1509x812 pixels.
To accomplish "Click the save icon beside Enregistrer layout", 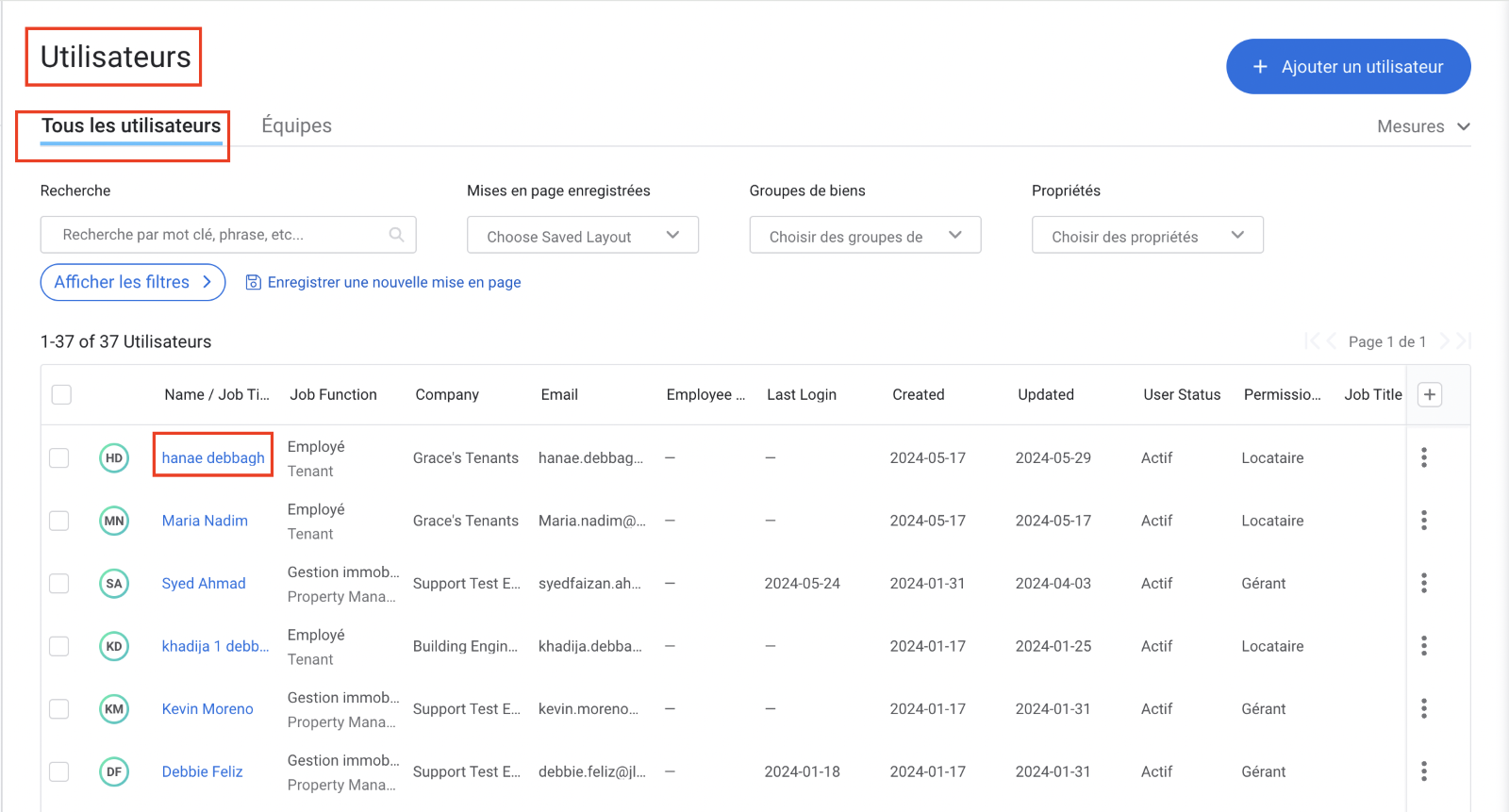I will [x=253, y=282].
